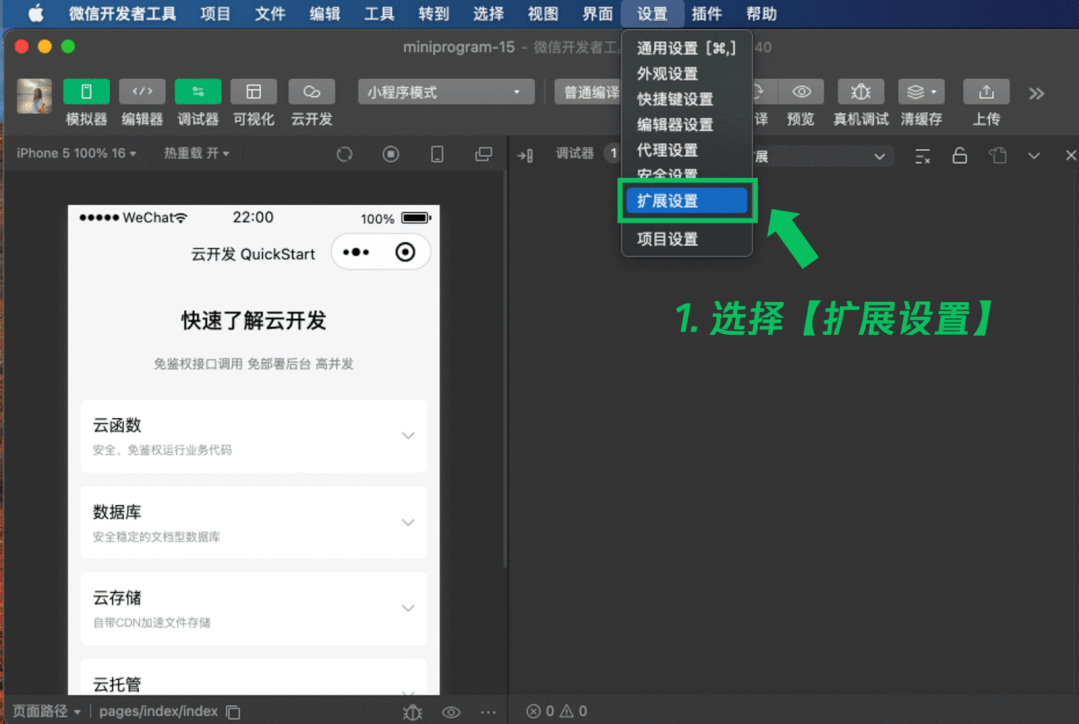Copy the pages/index/index path icon
The height and width of the screenshot is (724, 1079).
point(234,712)
